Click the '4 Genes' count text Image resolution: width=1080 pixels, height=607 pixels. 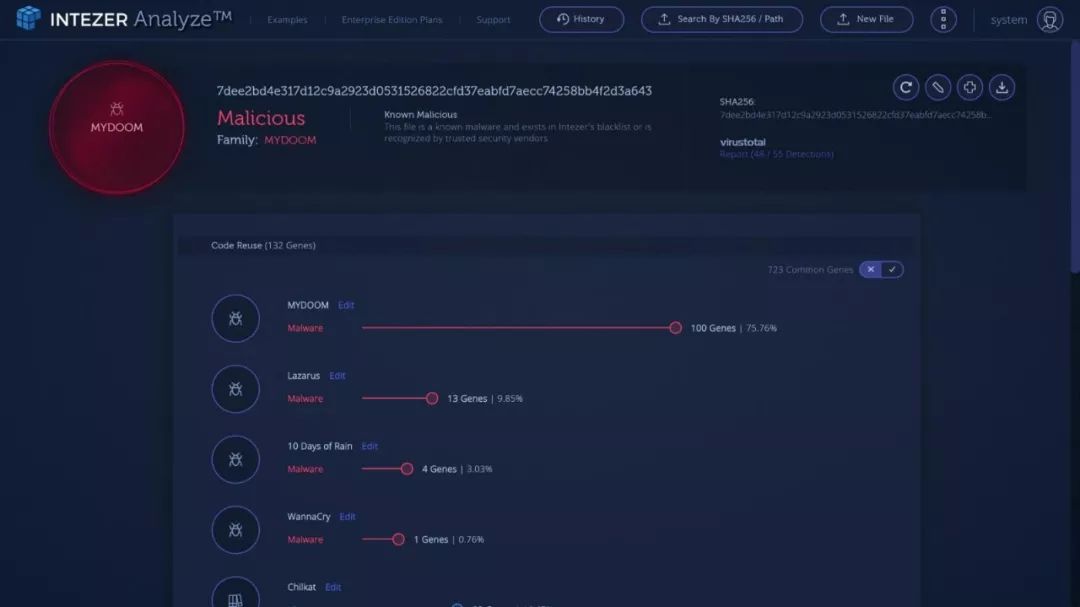coord(439,469)
